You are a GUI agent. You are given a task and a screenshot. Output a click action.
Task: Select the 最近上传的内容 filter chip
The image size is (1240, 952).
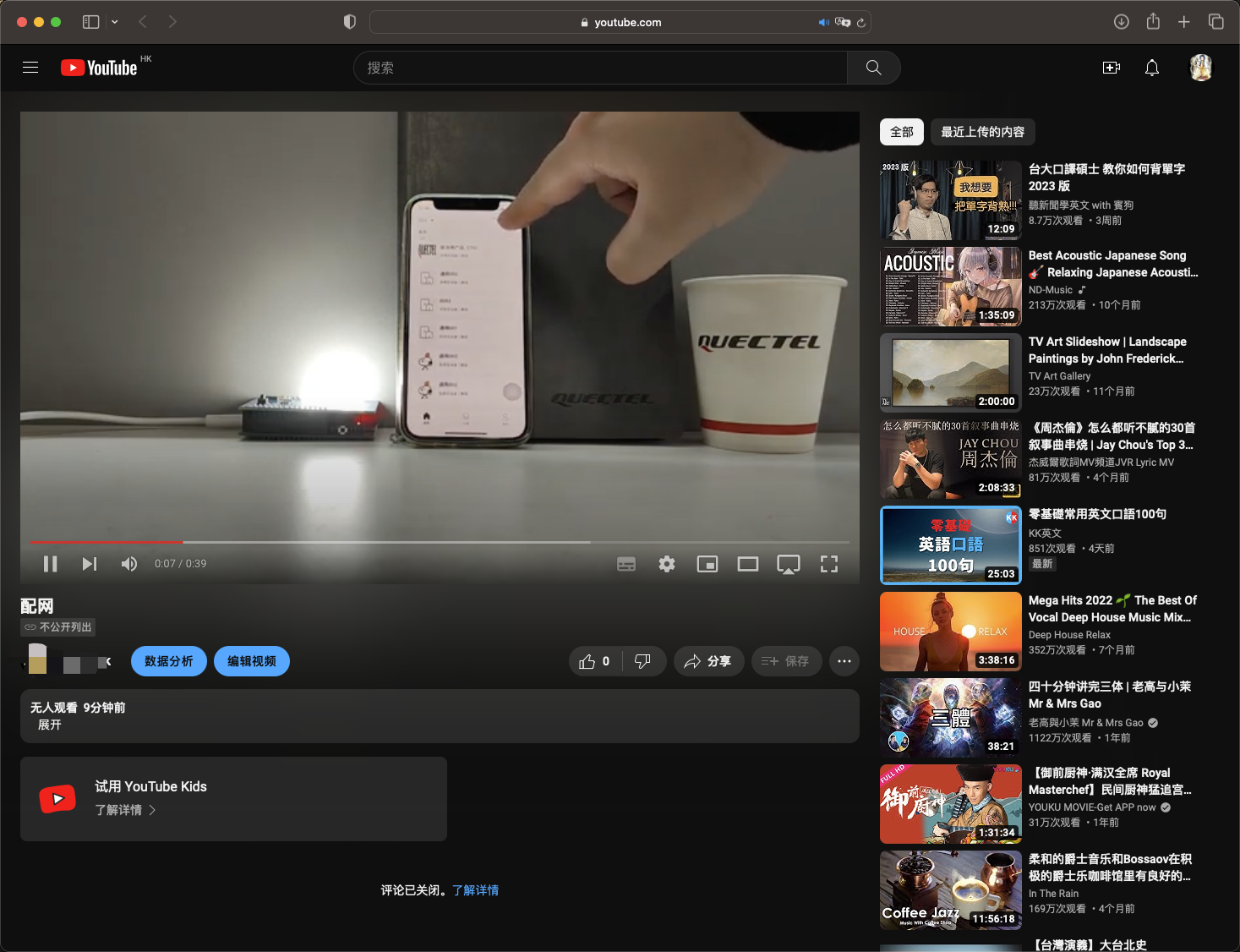[983, 132]
